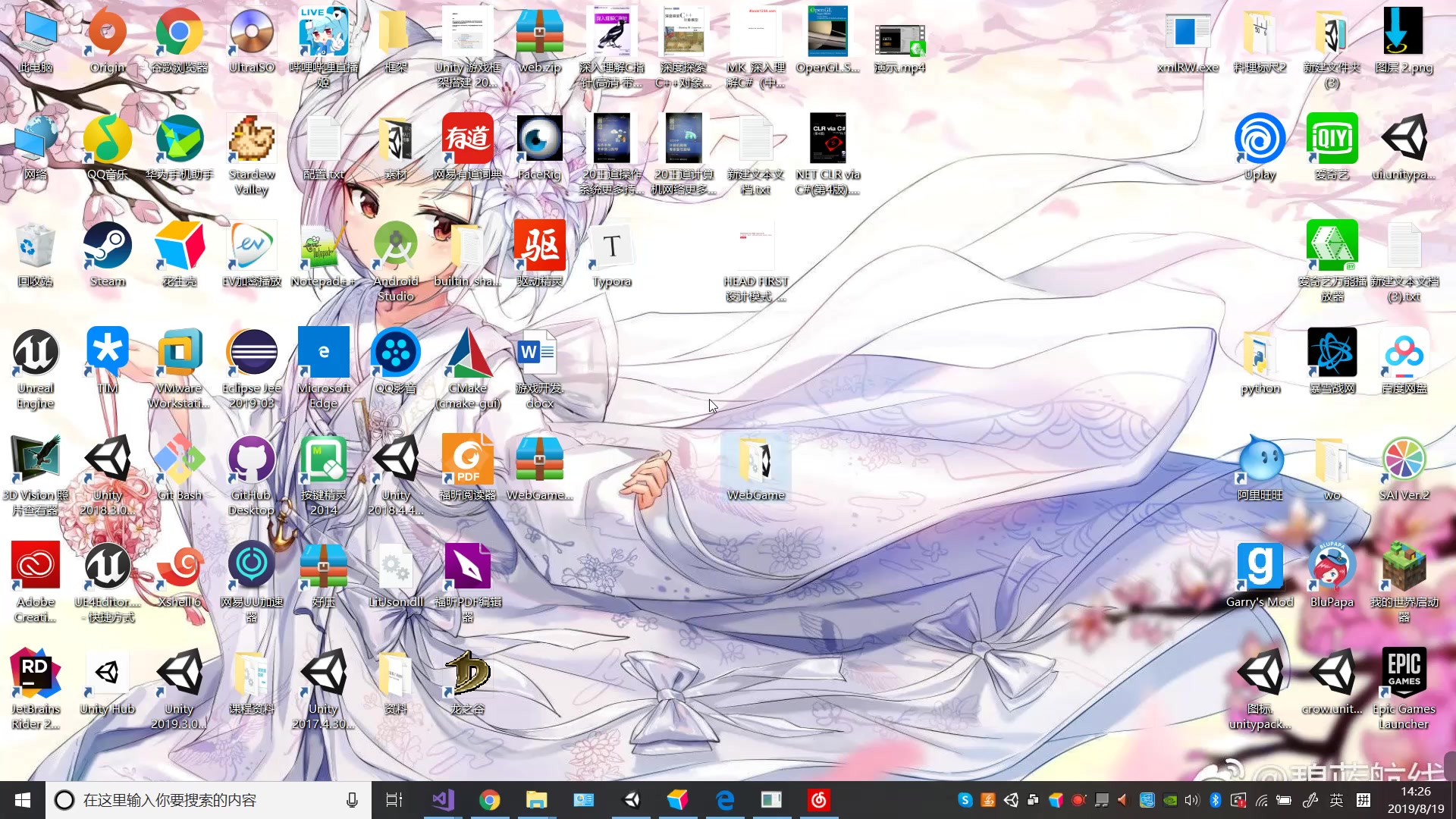The height and width of the screenshot is (819, 1456).
Task: Open Task View button on the taskbar
Action: click(394, 800)
